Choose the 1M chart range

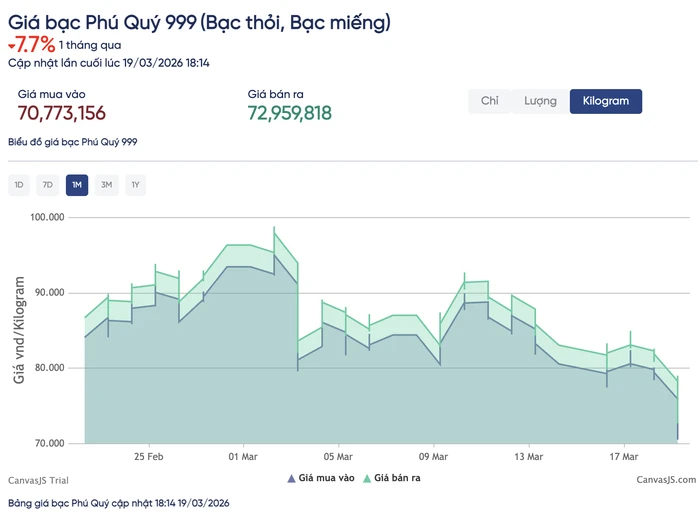[x=77, y=185]
